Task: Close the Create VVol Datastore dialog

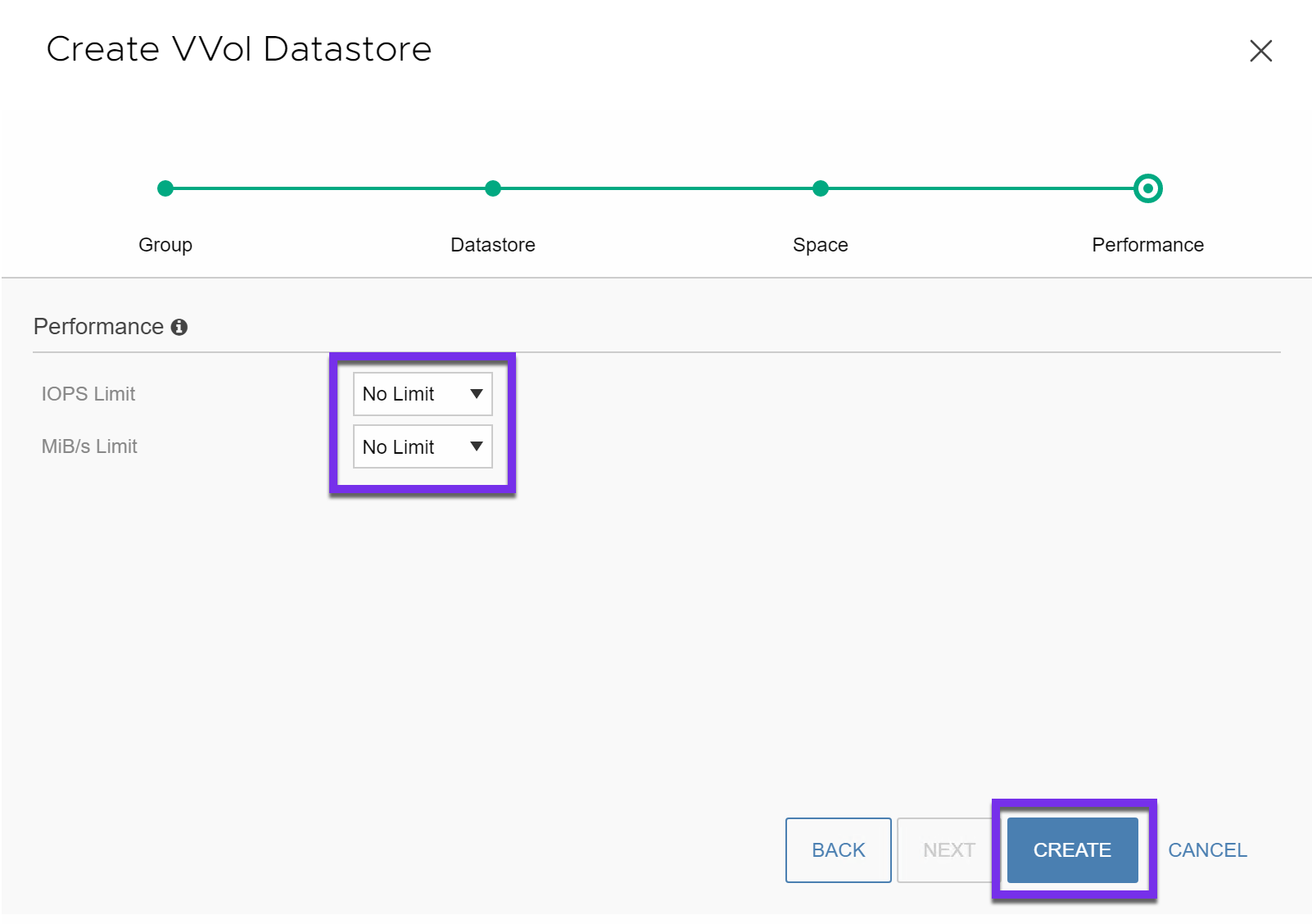Action: point(1260,51)
